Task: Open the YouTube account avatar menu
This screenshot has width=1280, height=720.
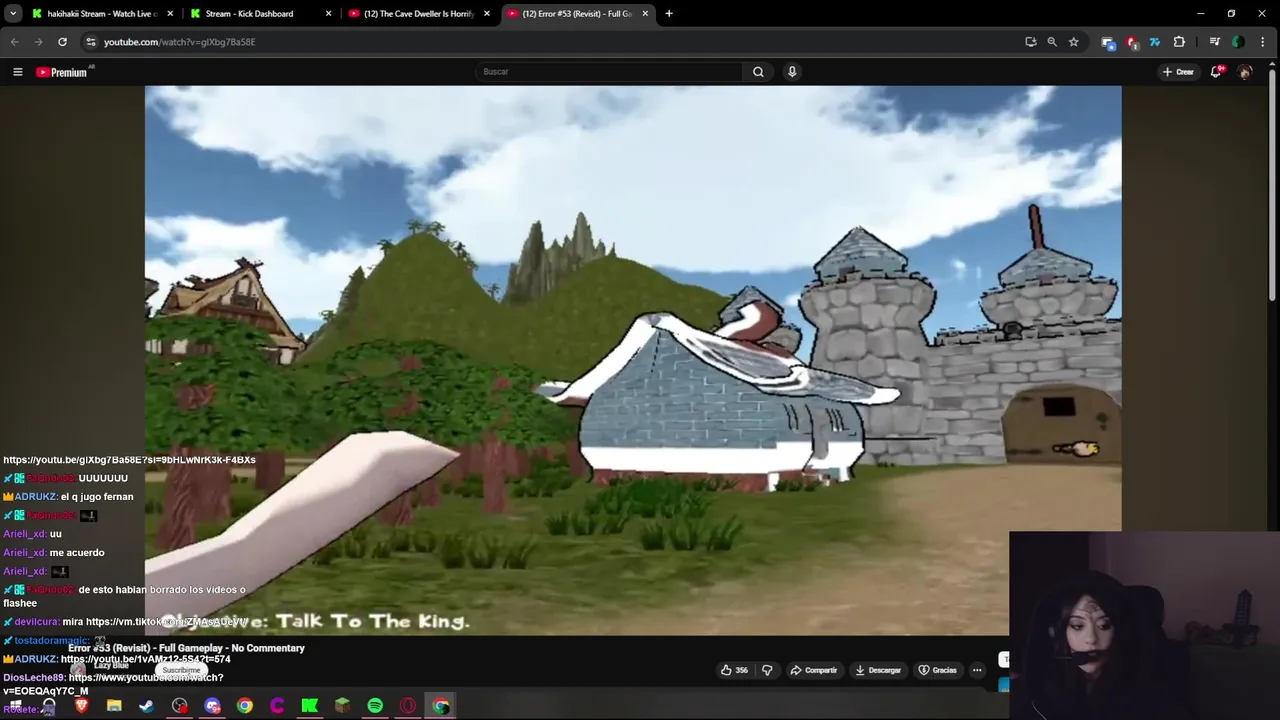Action: (1245, 72)
